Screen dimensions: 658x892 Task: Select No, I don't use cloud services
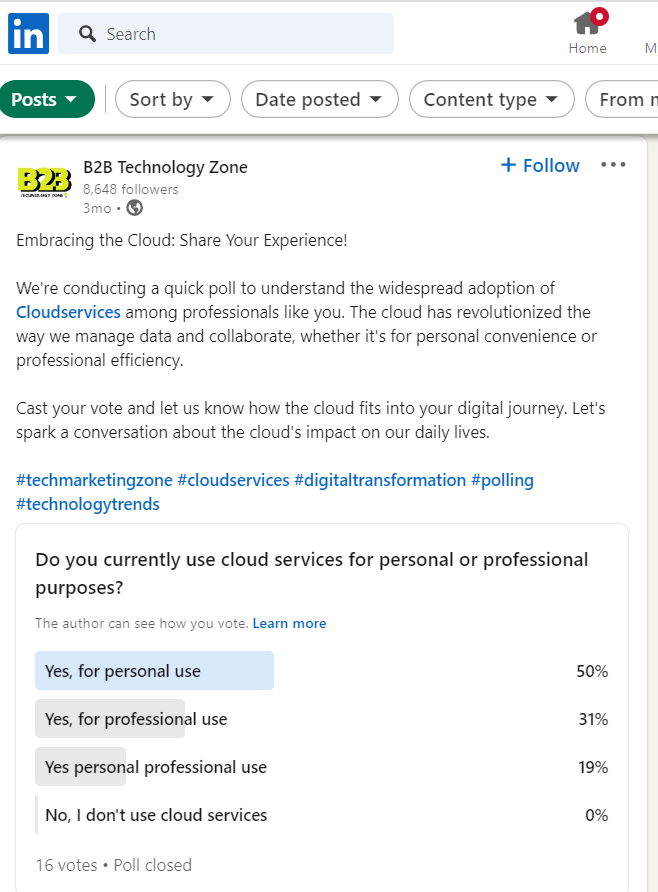[x=321, y=815]
